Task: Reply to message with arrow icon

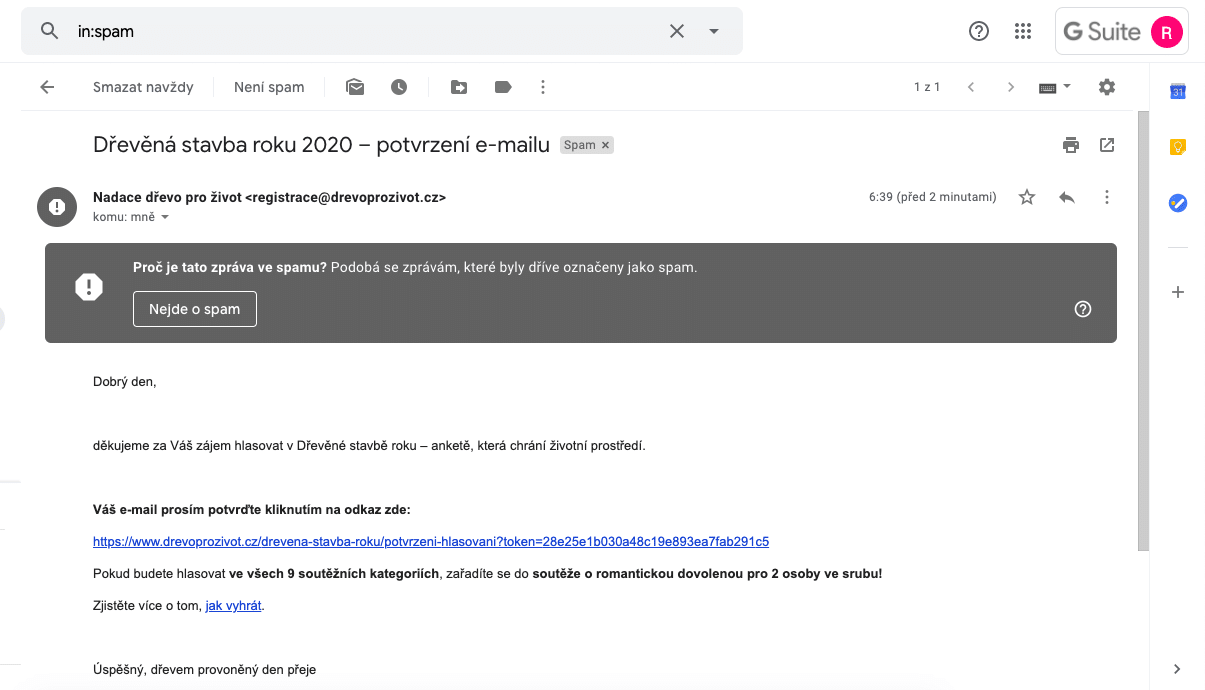Action: point(1067,197)
